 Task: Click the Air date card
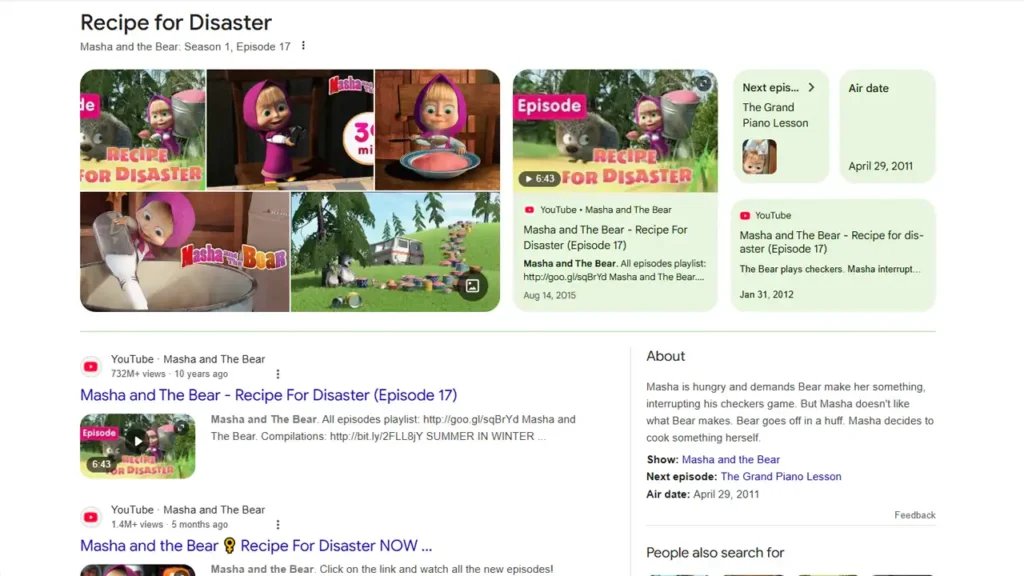pyautogui.click(x=887, y=127)
